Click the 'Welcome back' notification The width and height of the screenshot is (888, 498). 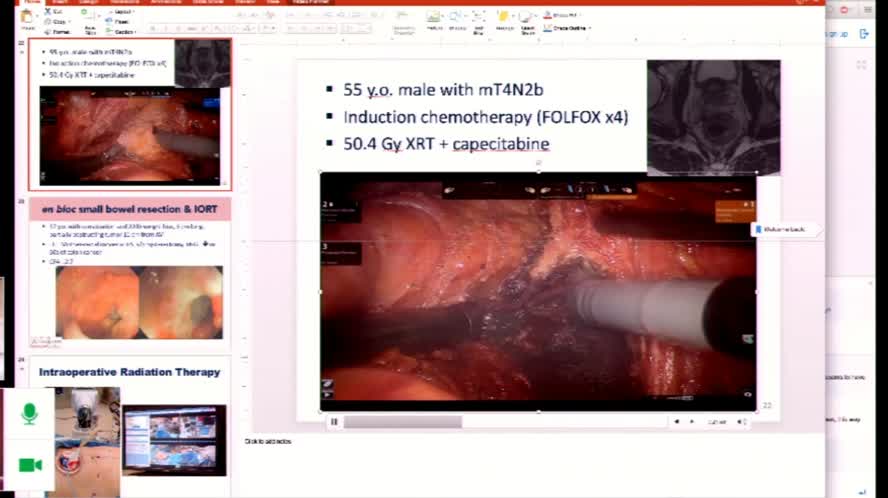click(x=785, y=229)
